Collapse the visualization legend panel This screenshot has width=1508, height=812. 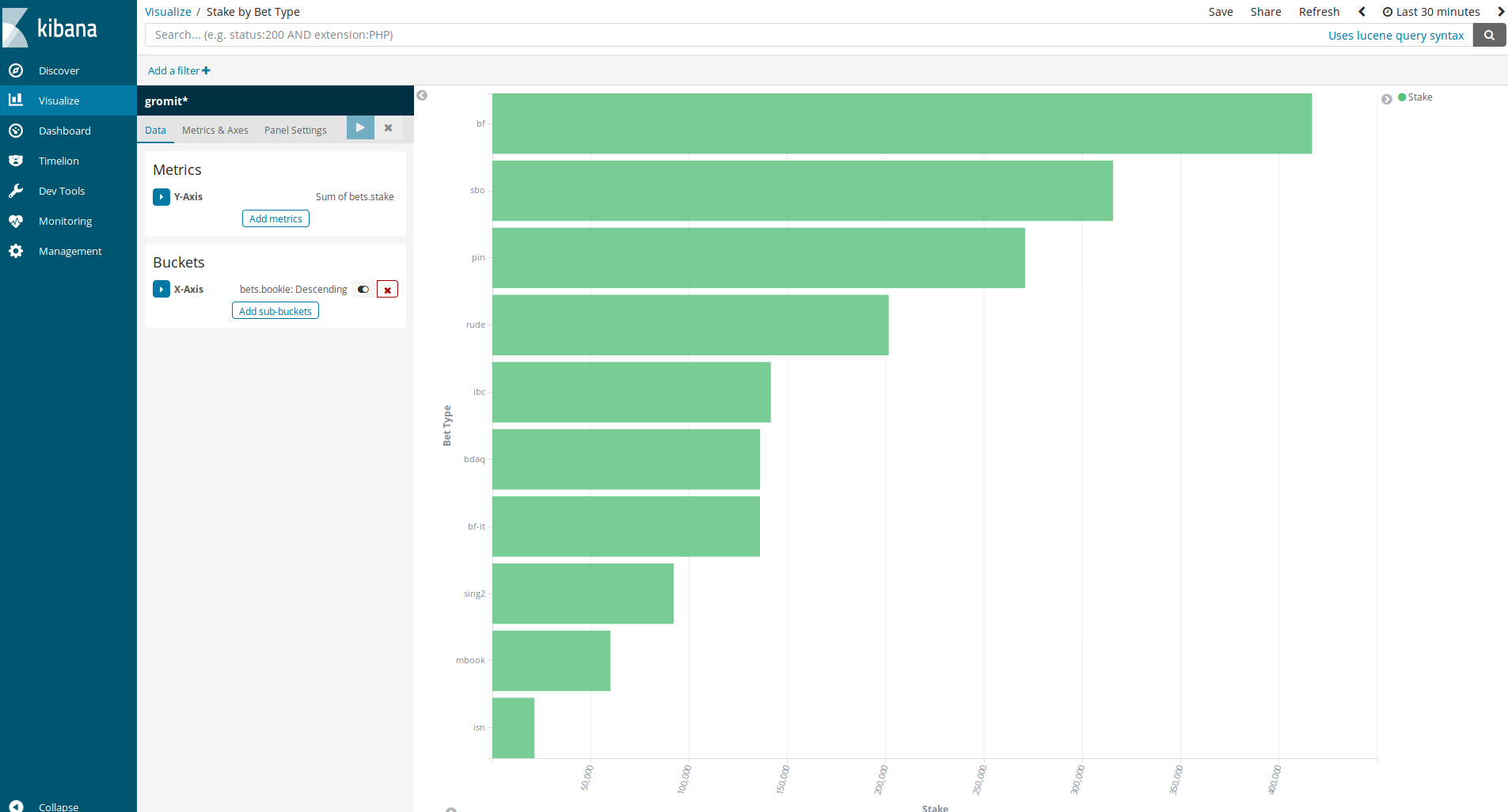(x=1387, y=98)
